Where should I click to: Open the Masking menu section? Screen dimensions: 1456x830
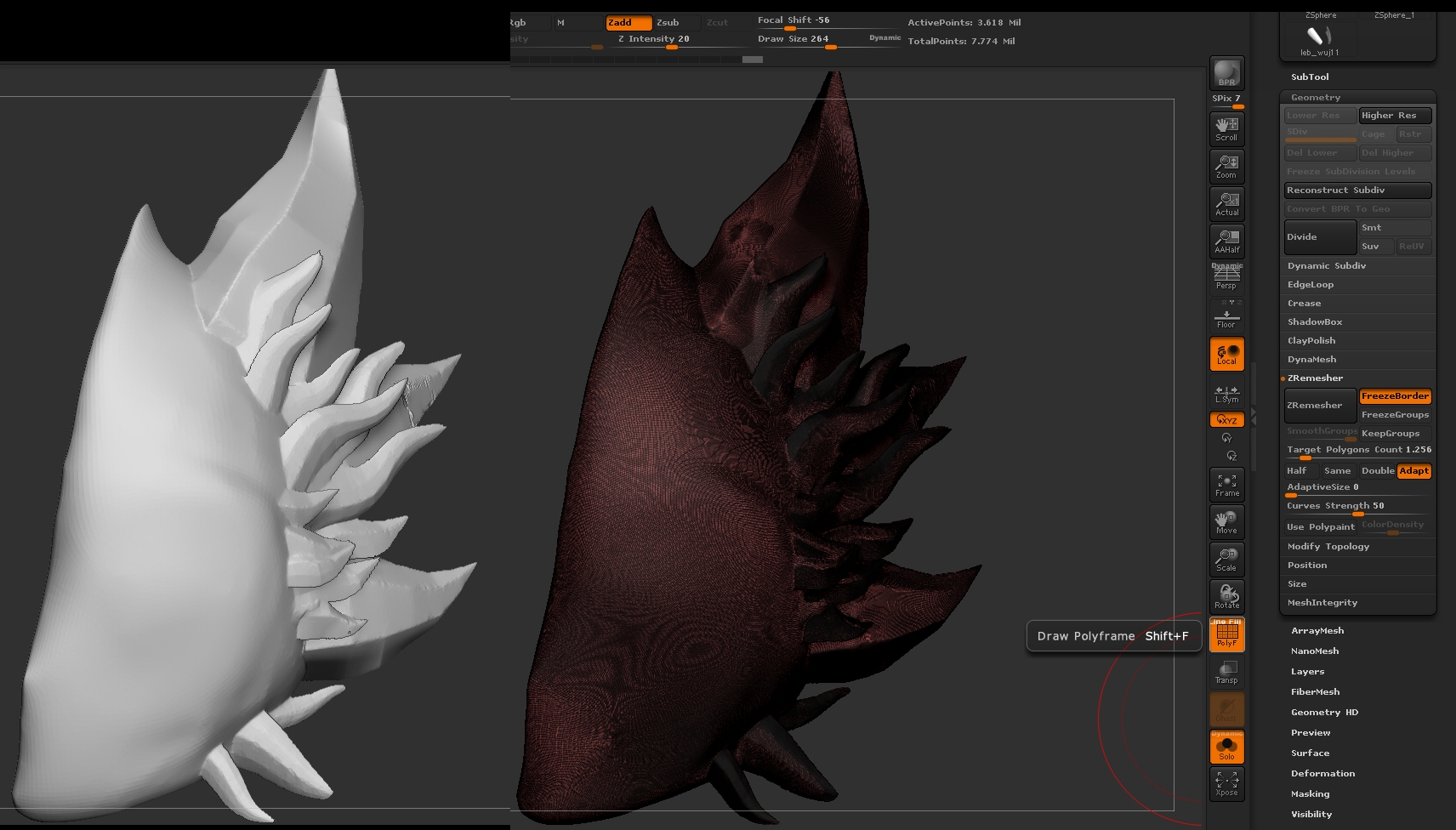click(1310, 794)
